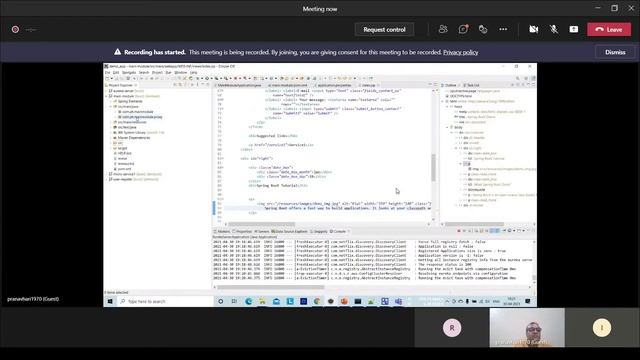Switch to the Console tab
The width and height of the screenshot is (640, 360).
click(339, 231)
